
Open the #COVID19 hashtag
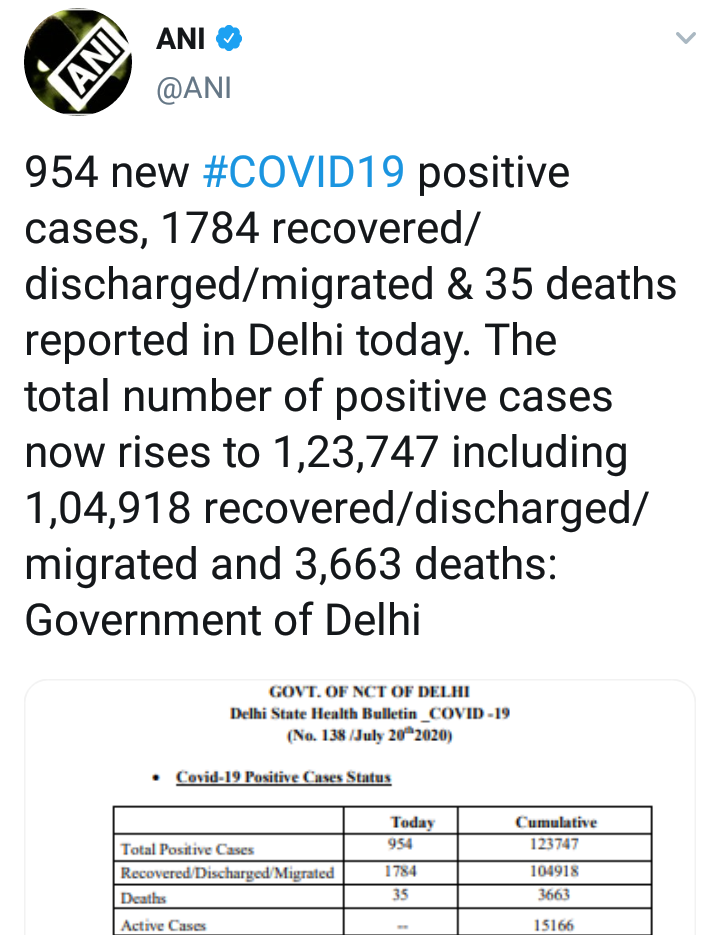point(303,173)
